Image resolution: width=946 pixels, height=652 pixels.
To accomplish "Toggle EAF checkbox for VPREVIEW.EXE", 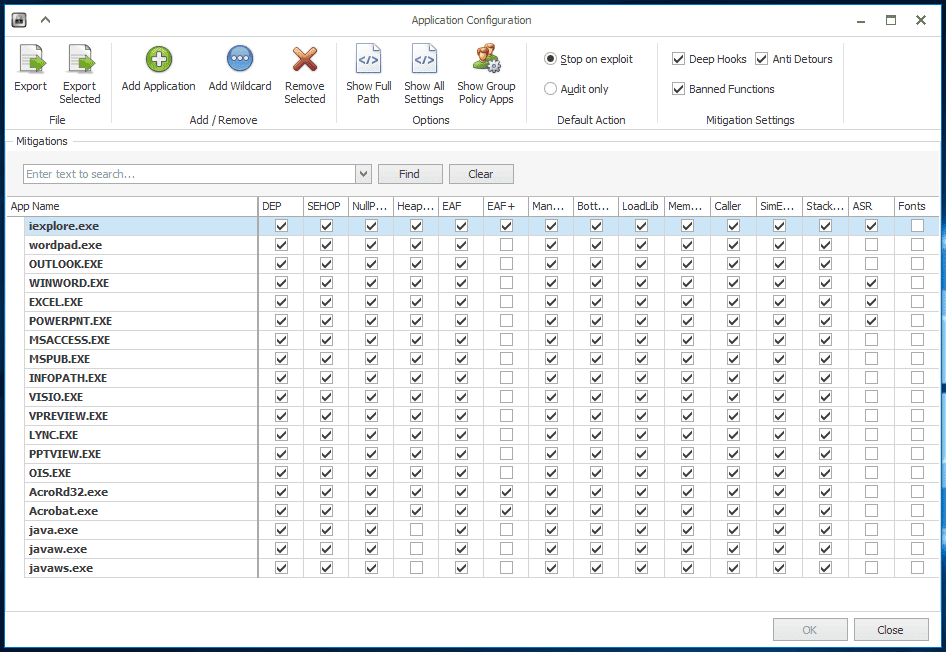I will pos(462,416).
